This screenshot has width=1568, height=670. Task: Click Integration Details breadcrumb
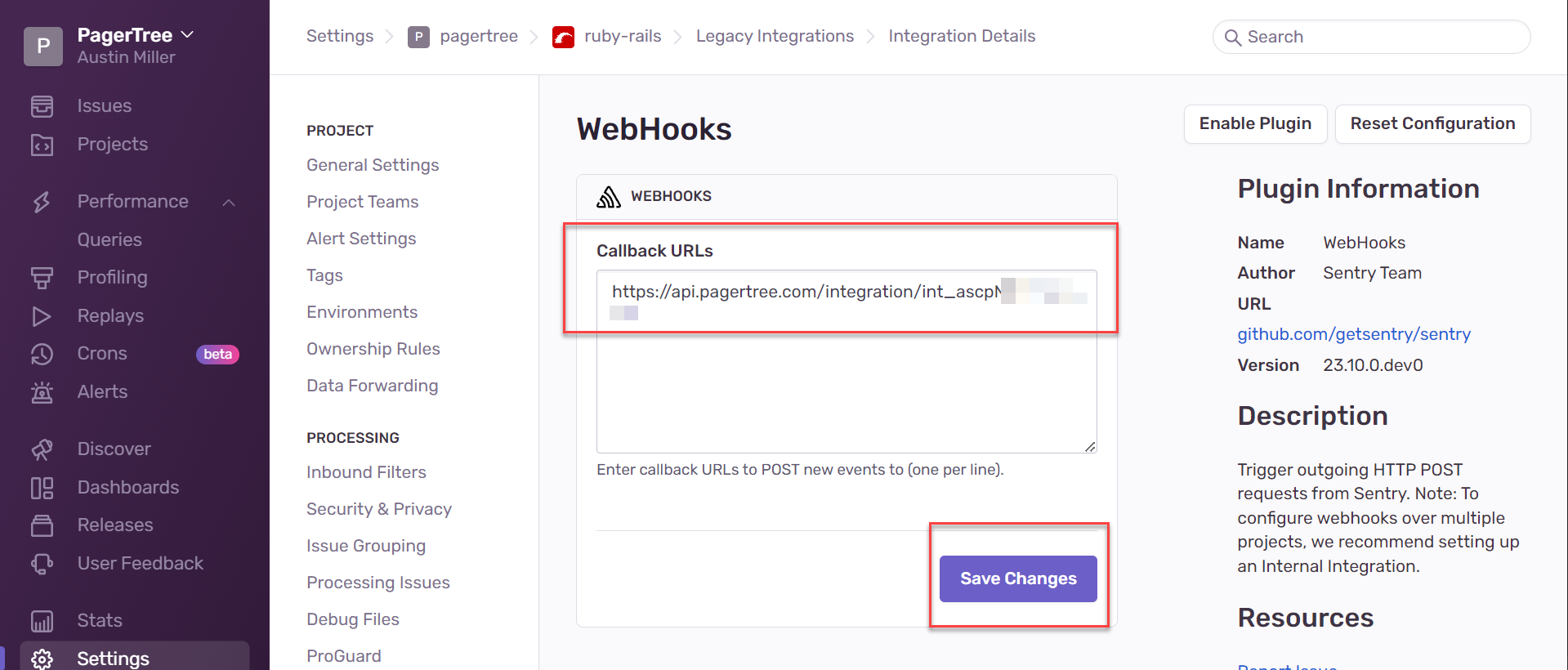click(962, 36)
